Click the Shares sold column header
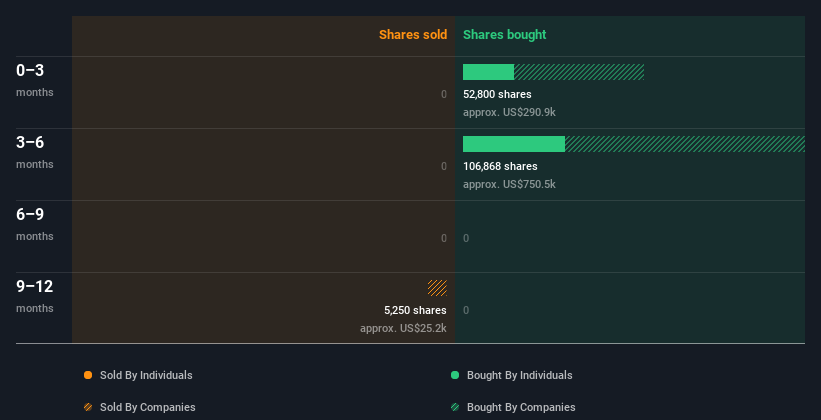 (413, 35)
